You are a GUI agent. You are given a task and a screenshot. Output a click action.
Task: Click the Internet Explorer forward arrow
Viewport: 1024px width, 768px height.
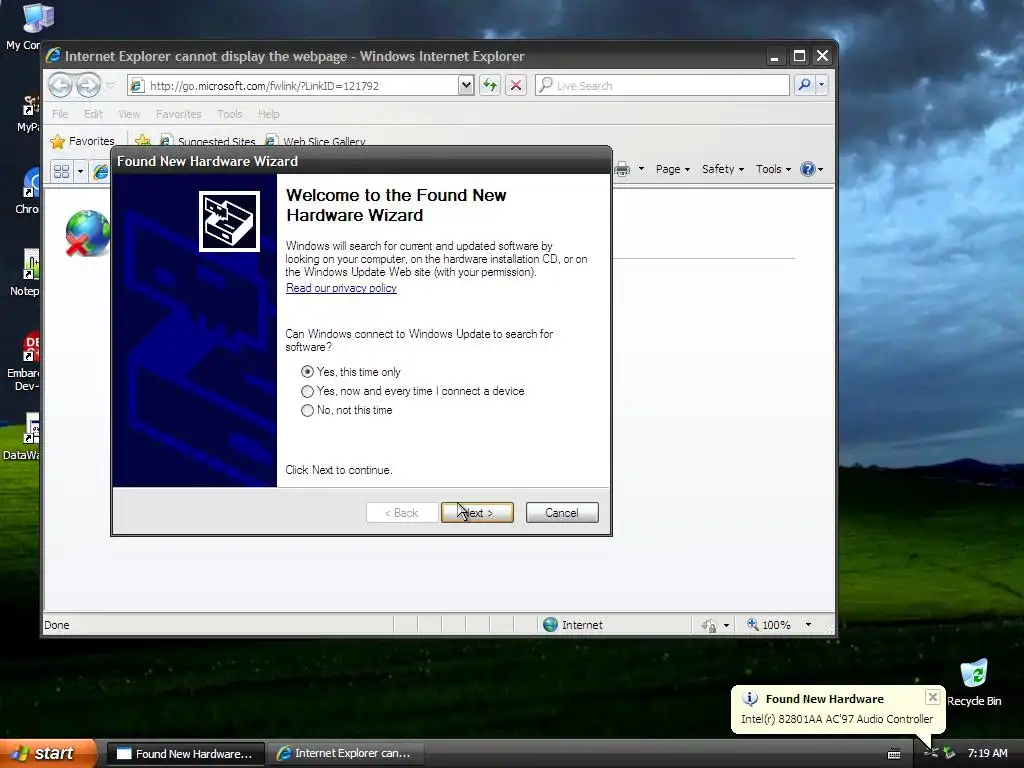pyautogui.click(x=88, y=85)
